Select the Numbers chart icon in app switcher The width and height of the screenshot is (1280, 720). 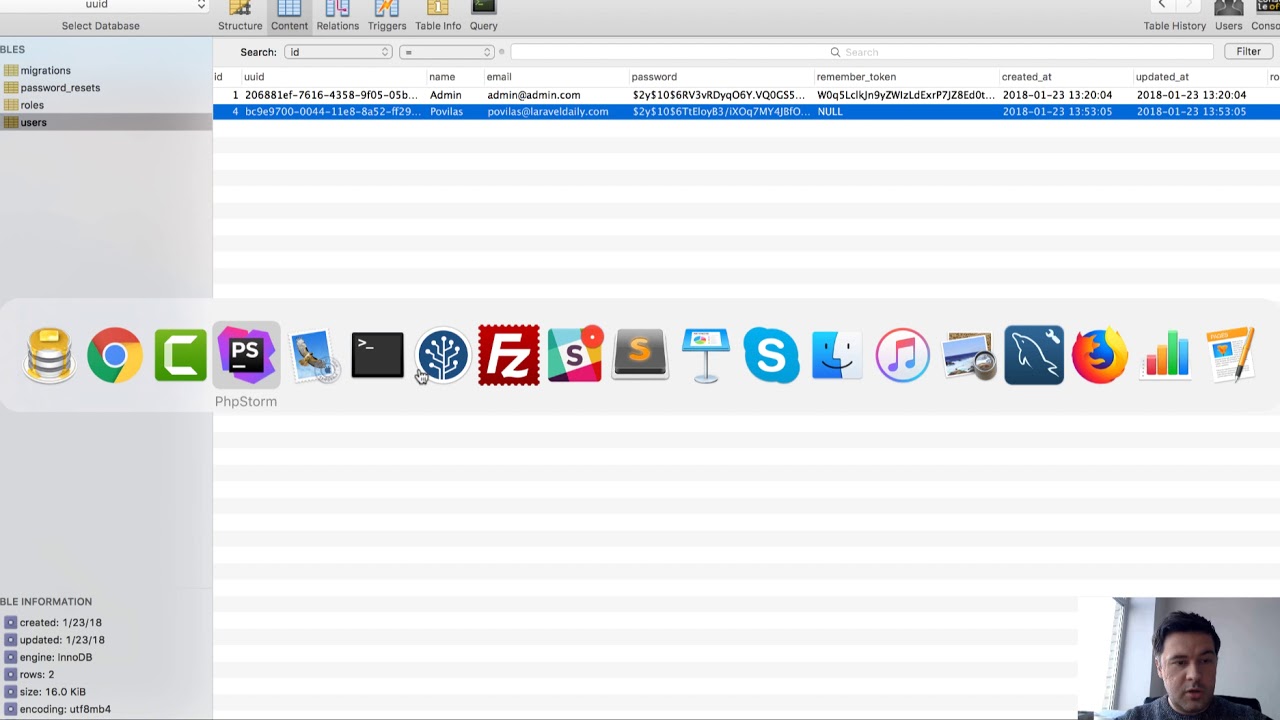point(1165,355)
